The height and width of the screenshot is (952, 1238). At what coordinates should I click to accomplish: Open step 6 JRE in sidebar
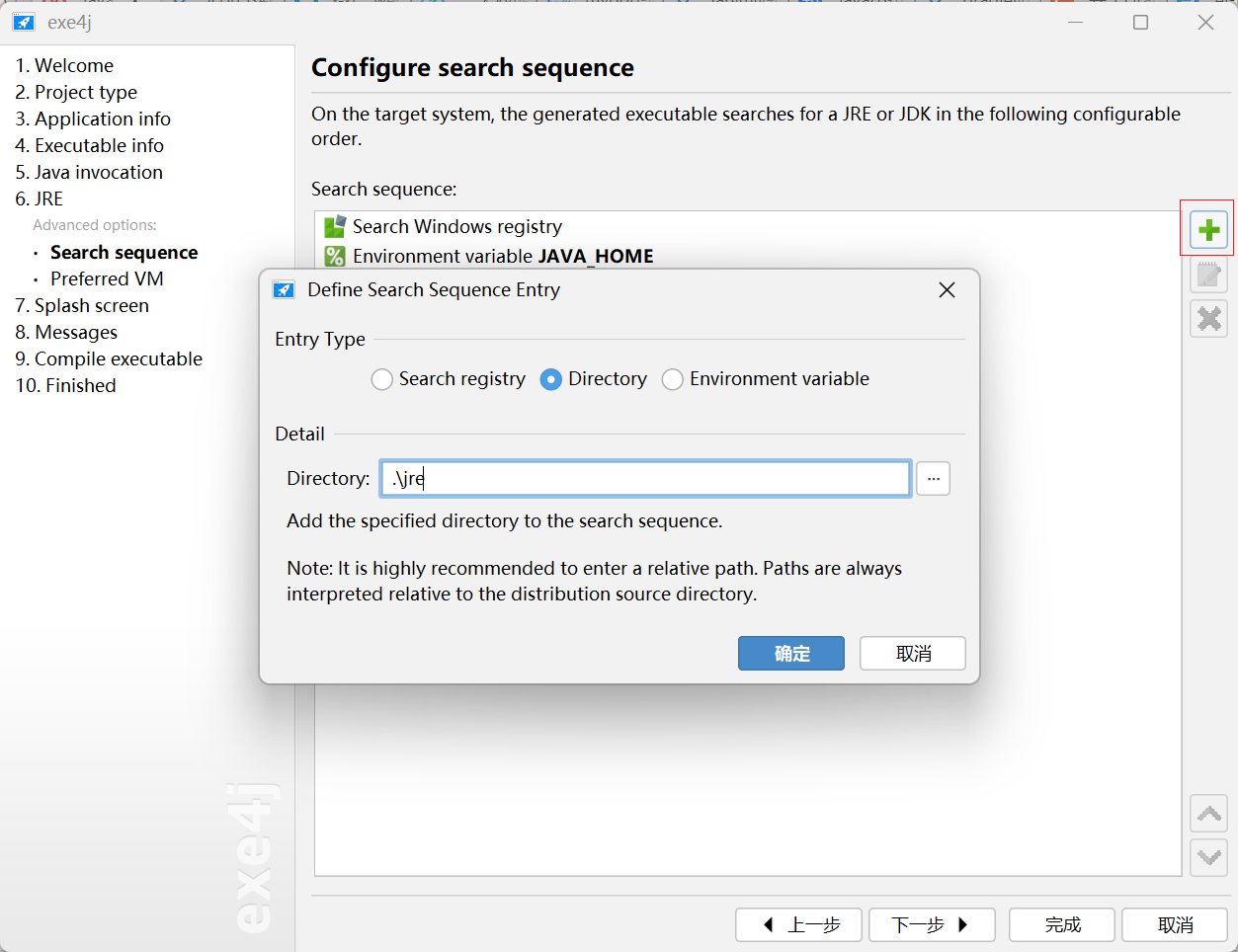[40, 199]
